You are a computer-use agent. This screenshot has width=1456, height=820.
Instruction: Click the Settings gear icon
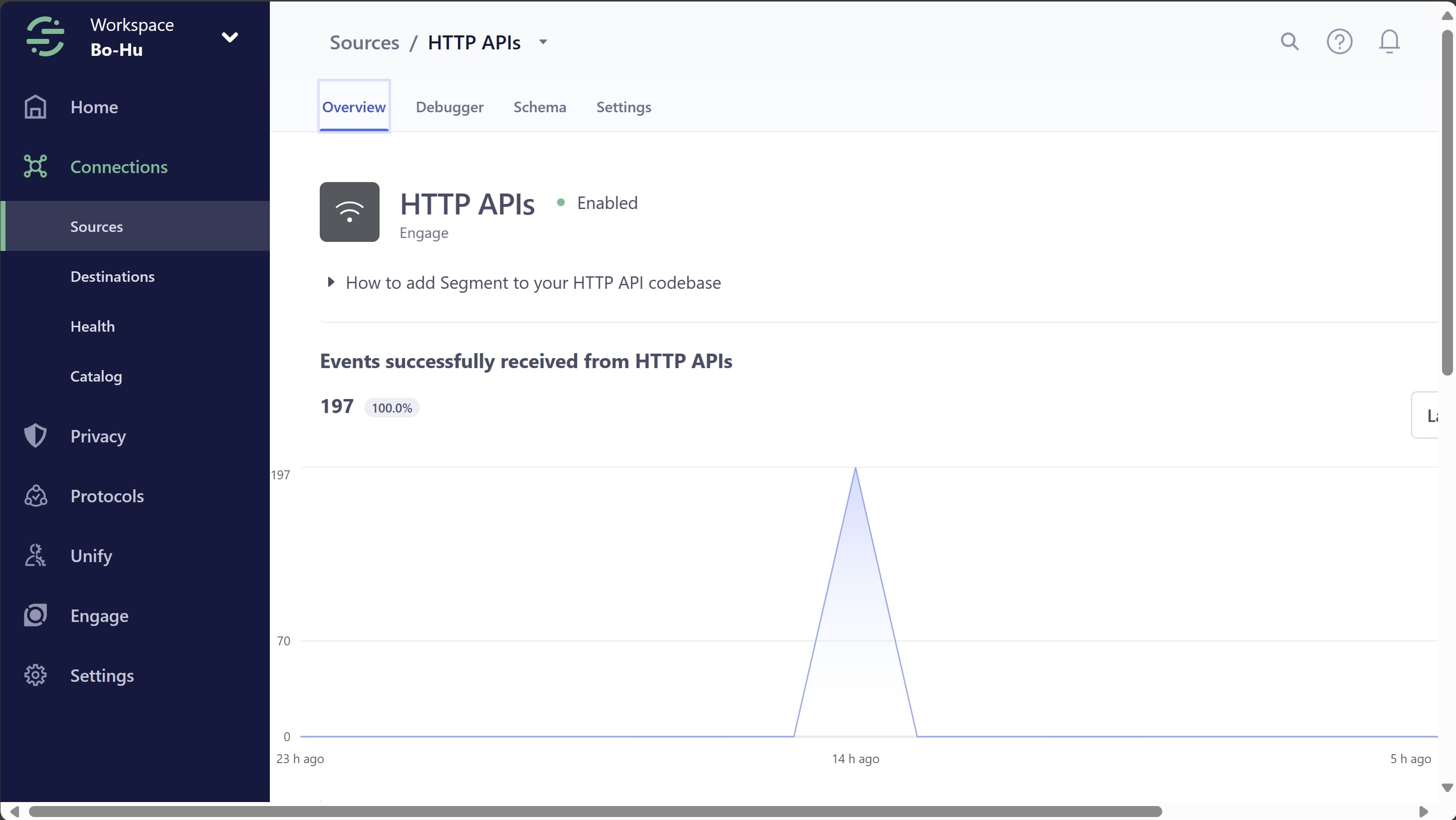[35, 675]
